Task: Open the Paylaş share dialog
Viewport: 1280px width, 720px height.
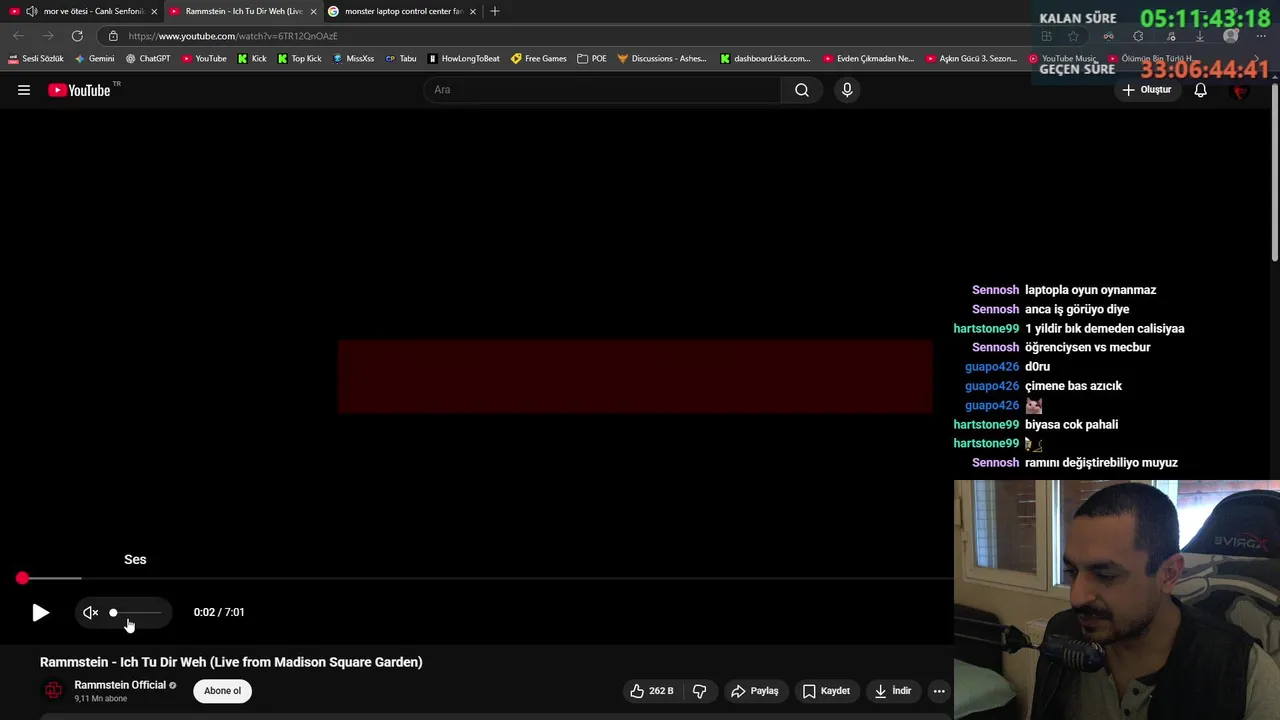Action: point(755,691)
